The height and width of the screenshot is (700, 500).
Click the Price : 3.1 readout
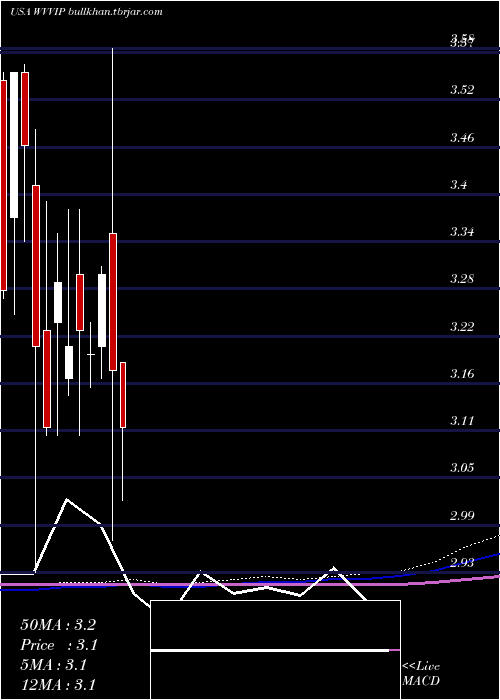(59, 645)
